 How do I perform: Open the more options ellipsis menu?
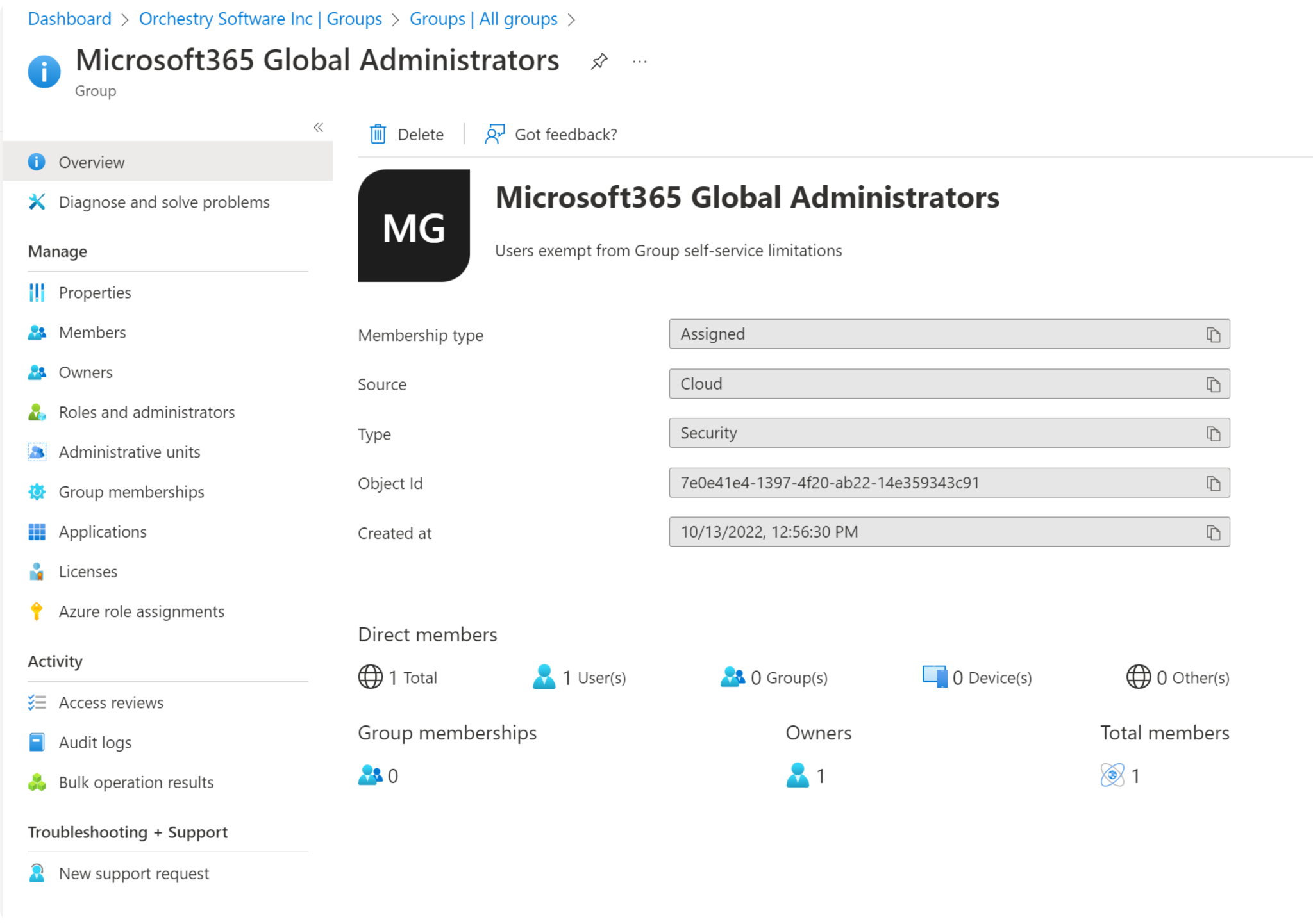[x=639, y=61]
